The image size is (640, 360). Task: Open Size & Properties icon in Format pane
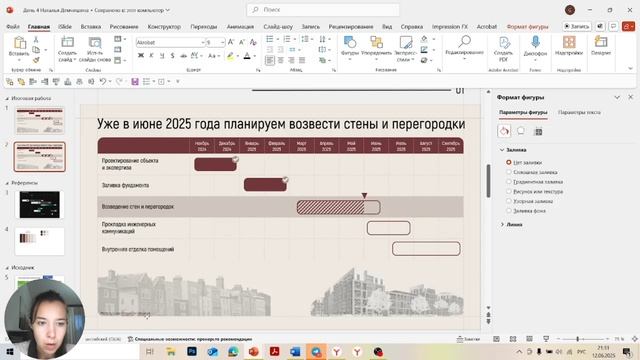coord(538,131)
